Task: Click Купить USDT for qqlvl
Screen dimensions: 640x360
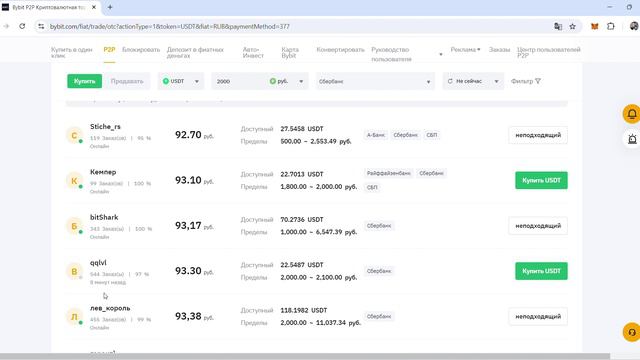Action: [x=541, y=271]
